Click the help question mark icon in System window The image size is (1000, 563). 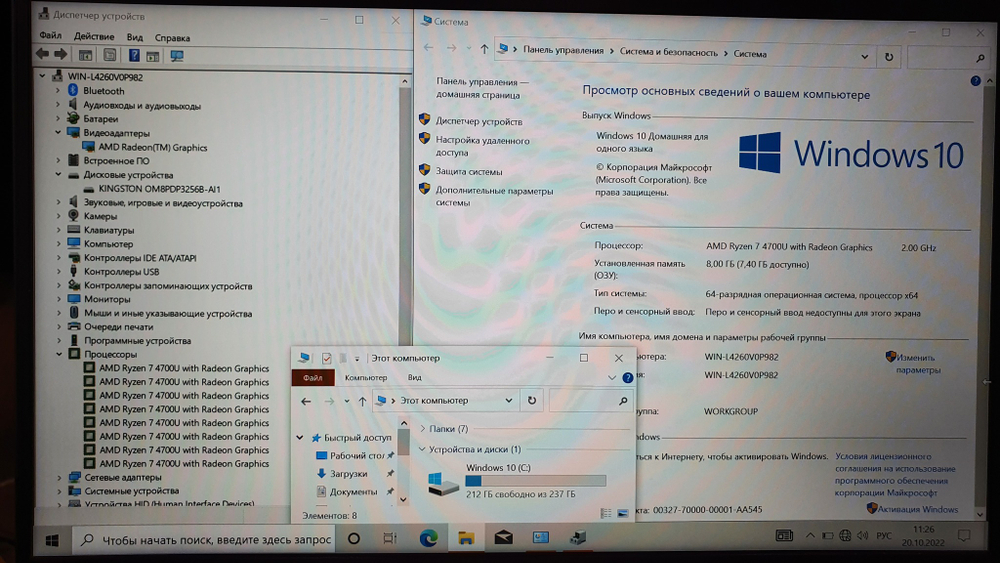[974, 81]
